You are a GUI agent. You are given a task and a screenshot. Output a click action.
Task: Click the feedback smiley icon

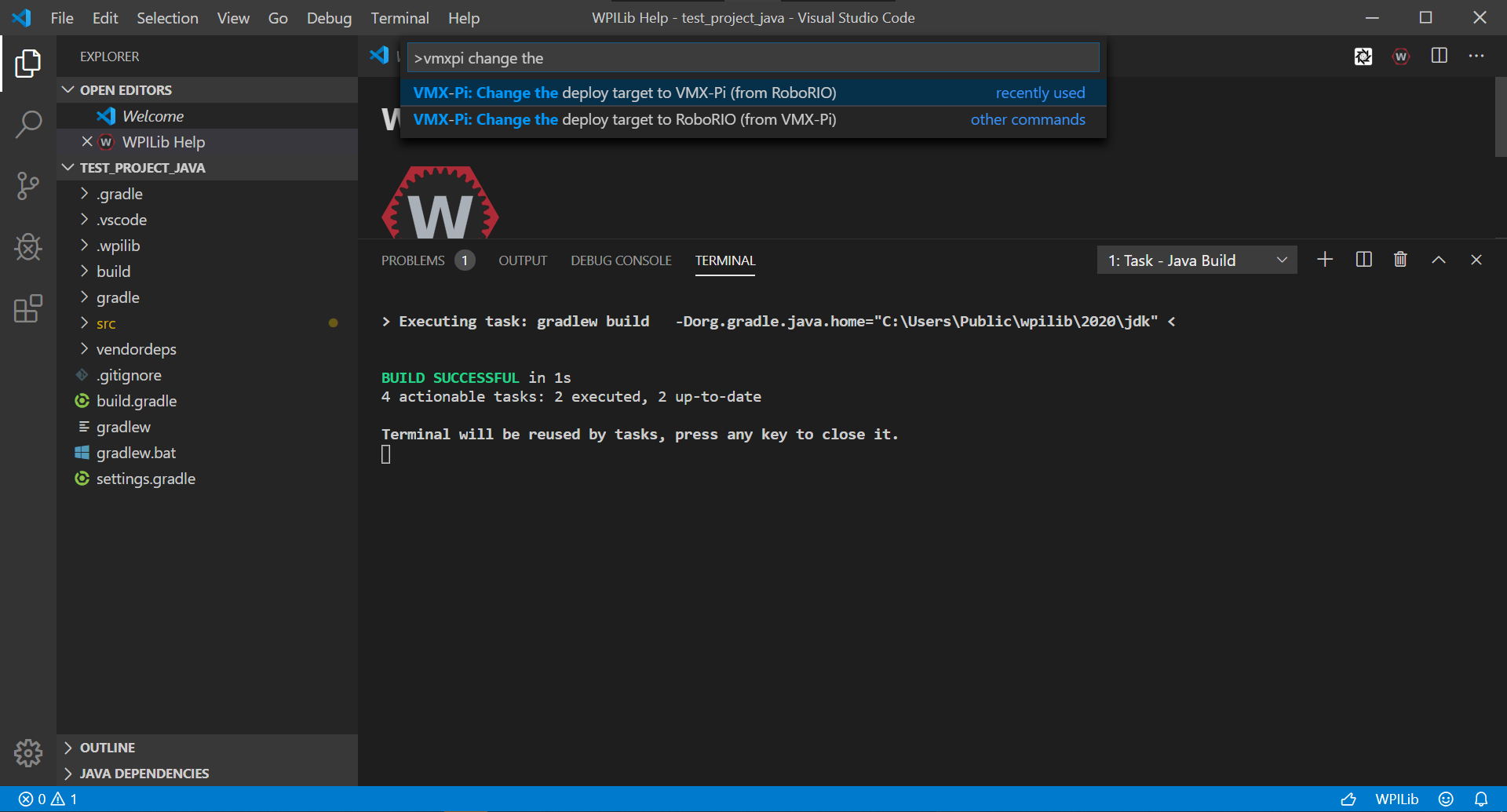(x=1446, y=799)
